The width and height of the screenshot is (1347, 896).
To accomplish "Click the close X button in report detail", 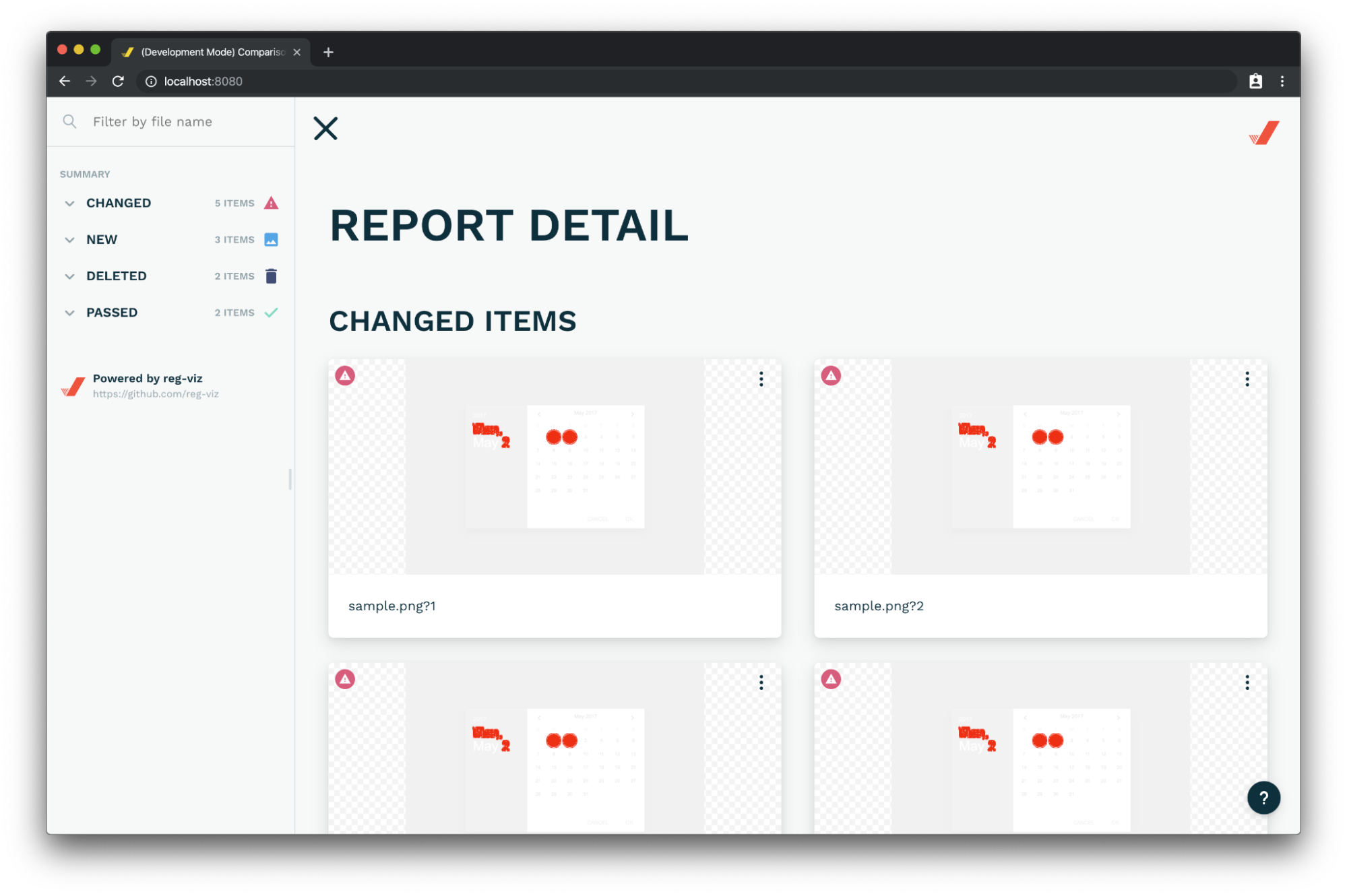I will click(326, 128).
